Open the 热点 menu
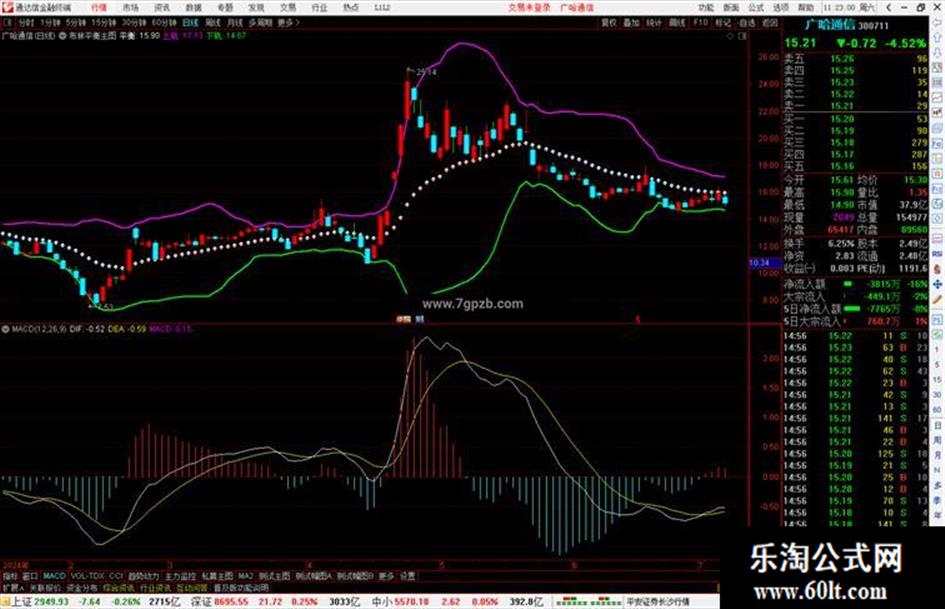 (351, 8)
